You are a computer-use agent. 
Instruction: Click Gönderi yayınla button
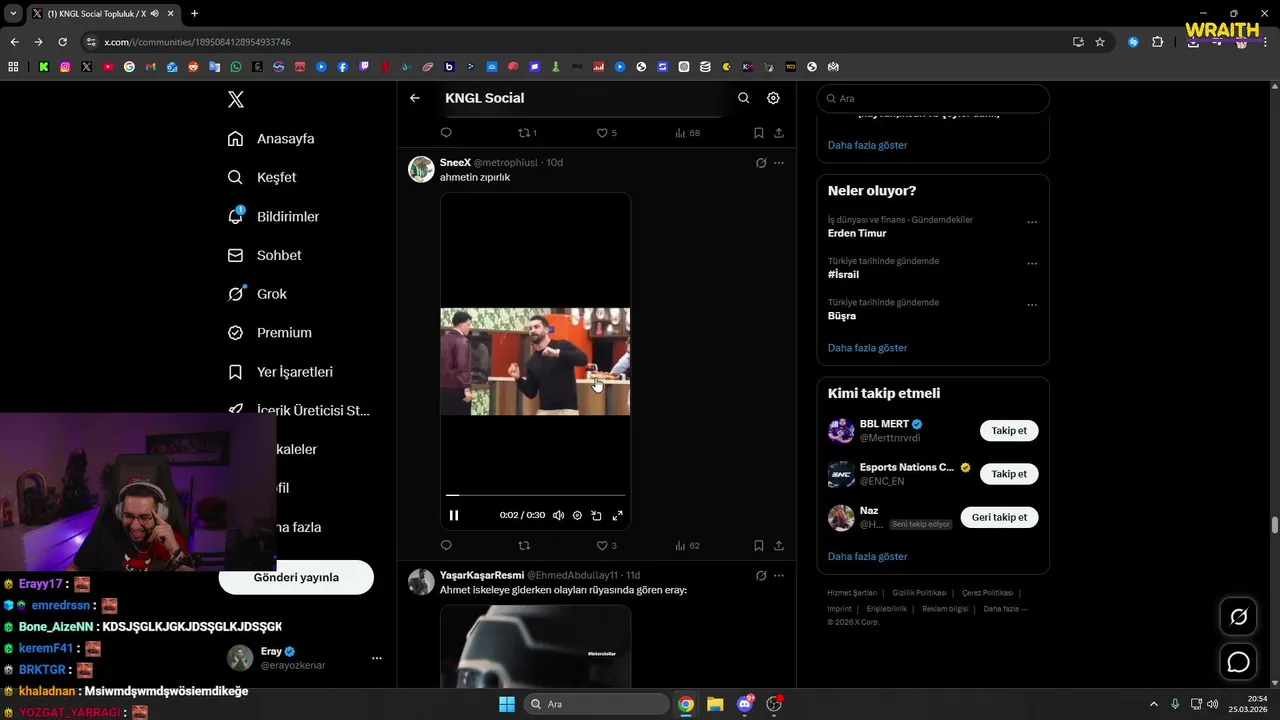pyautogui.click(x=296, y=577)
